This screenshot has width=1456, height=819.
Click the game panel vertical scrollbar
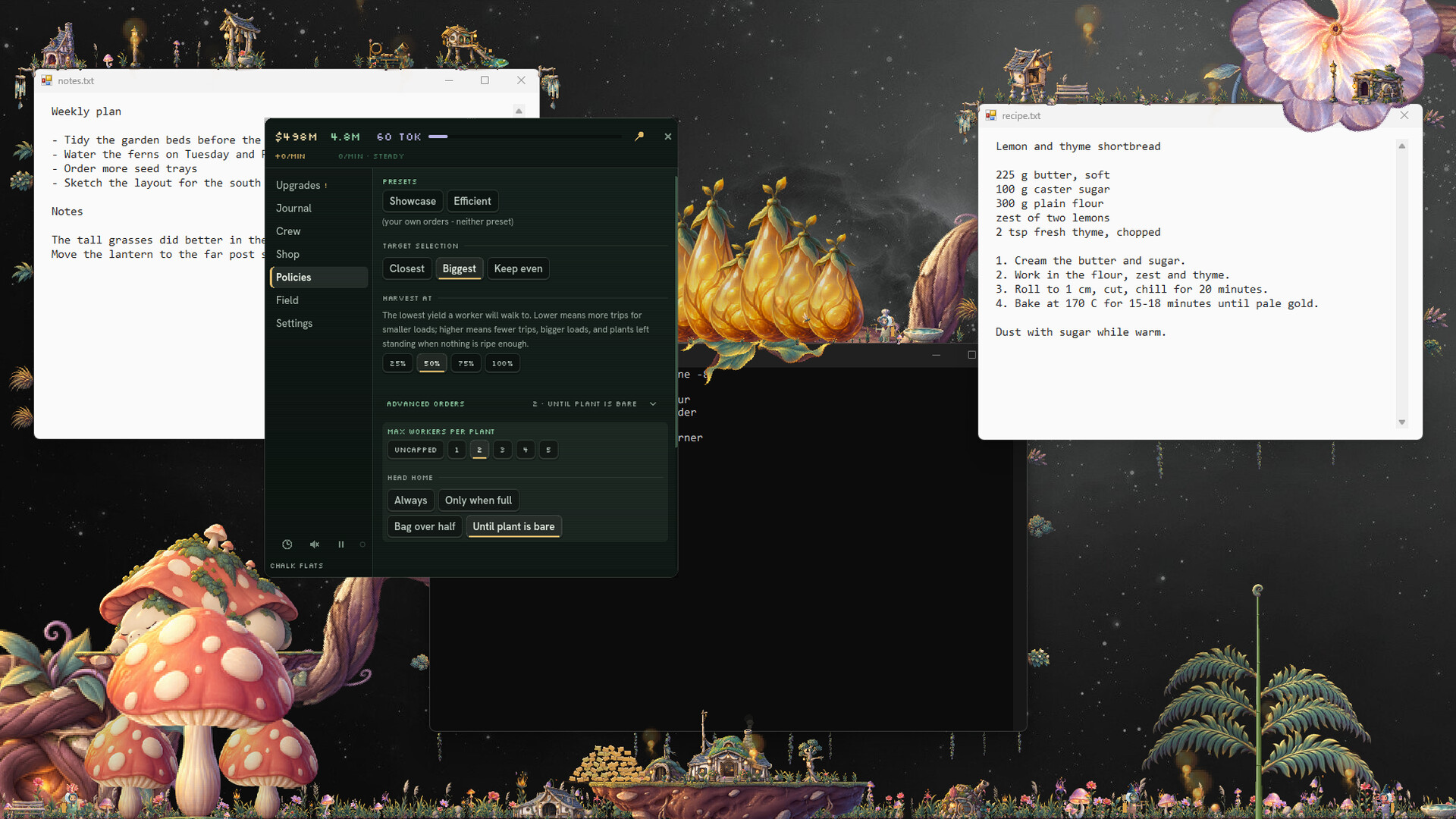click(x=676, y=311)
